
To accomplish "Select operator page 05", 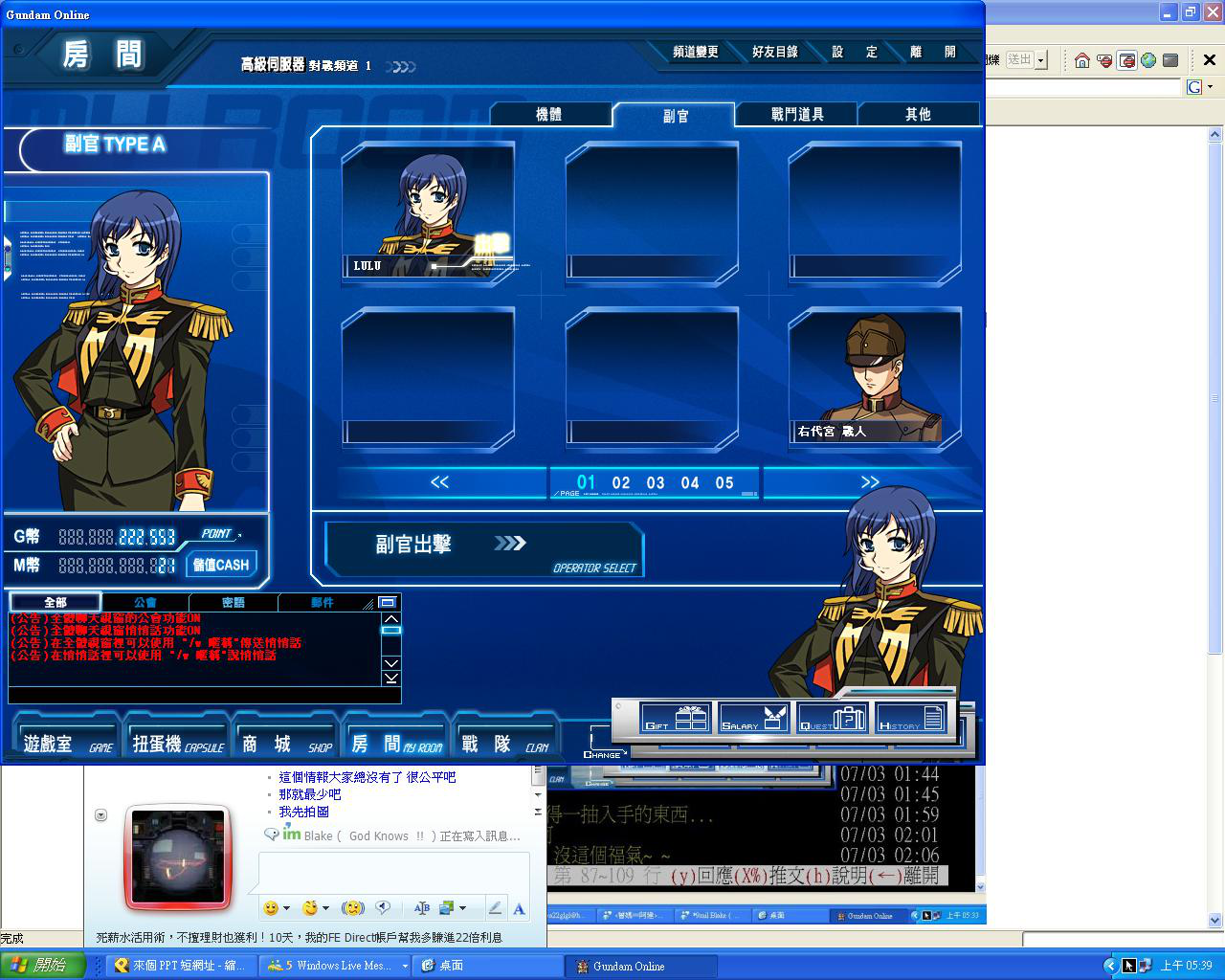I will (724, 483).
